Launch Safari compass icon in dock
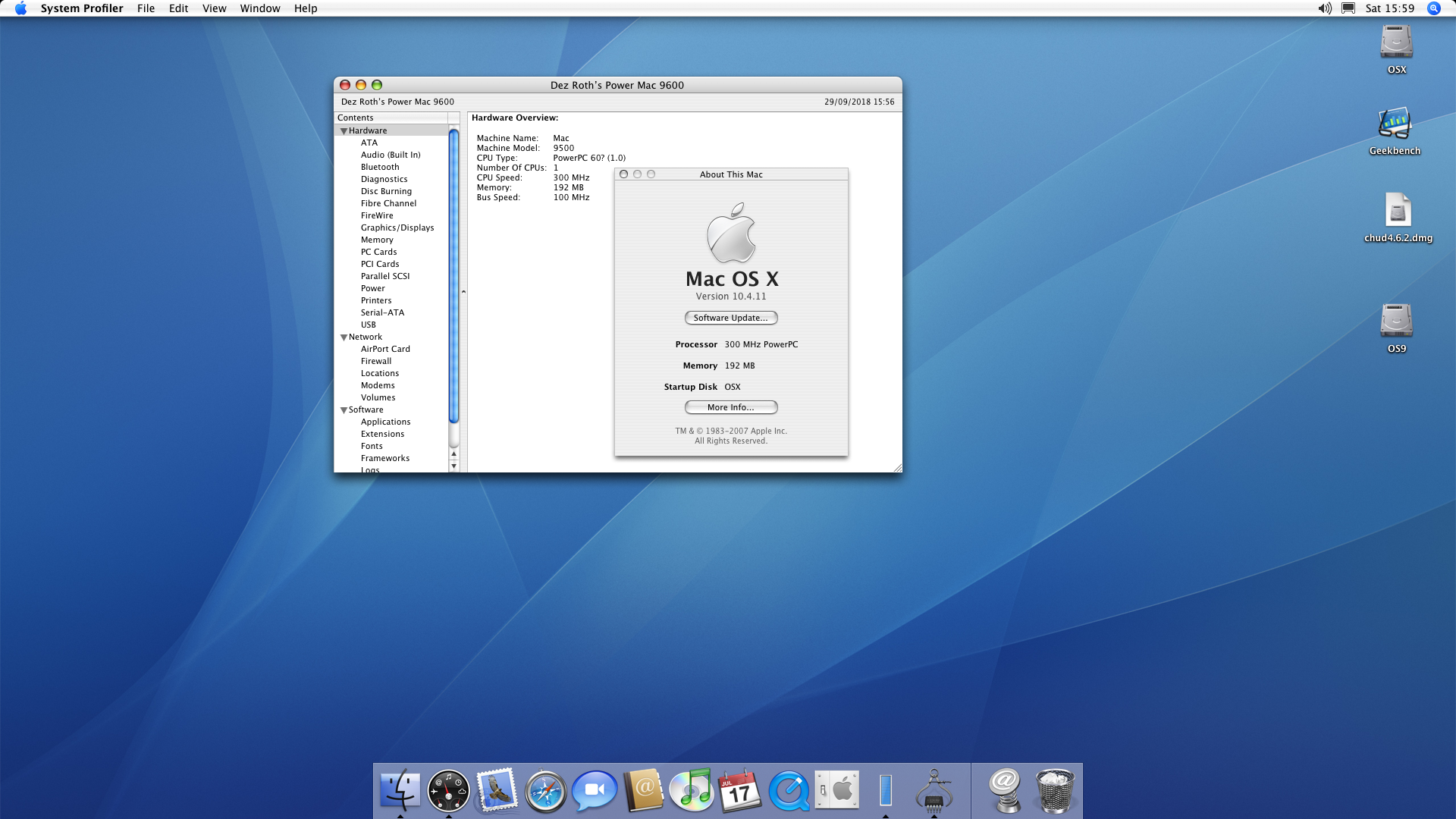This screenshot has height=819, width=1456. point(545,791)
